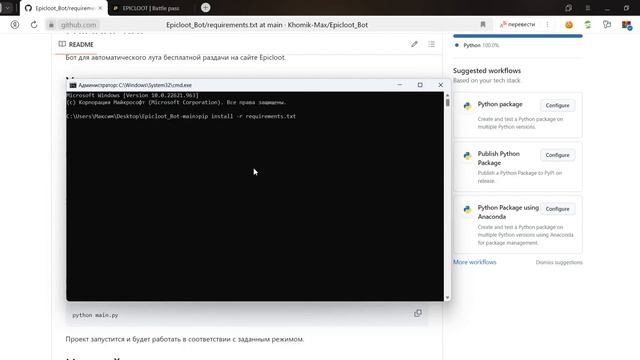
Task: Expand the tab list dropdown arrow
Action: 7,8
